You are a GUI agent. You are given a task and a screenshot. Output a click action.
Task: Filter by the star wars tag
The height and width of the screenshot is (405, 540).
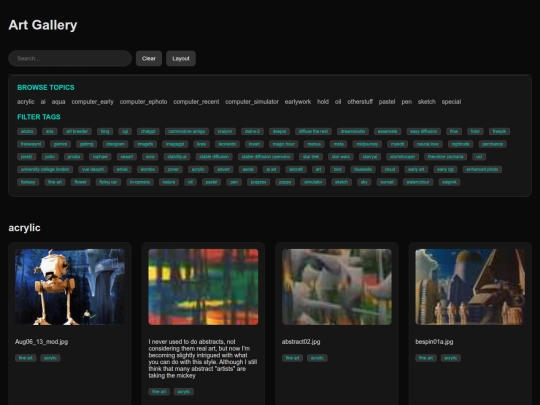tap(341, 157)
